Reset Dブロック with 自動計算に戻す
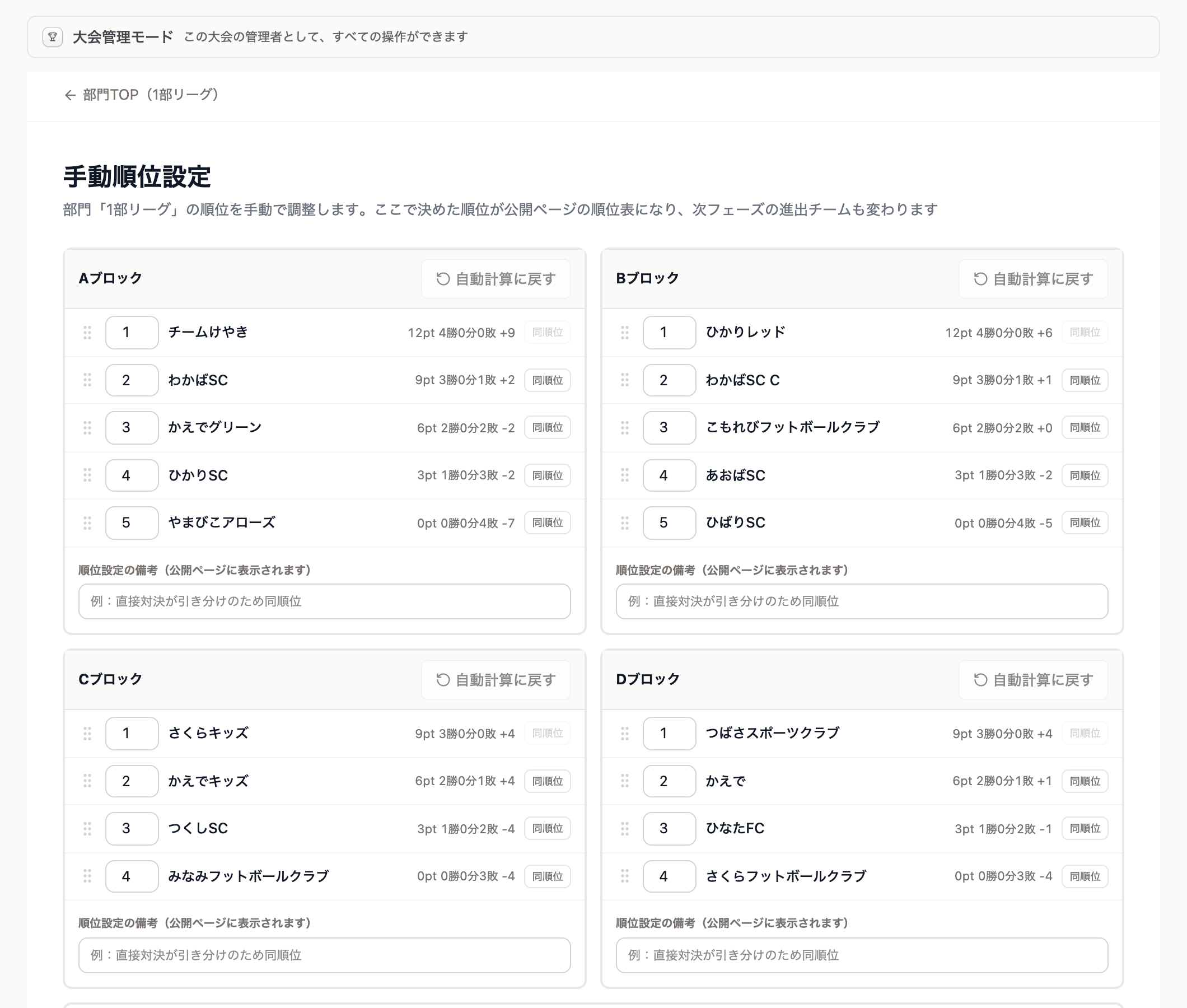1187x1008 pixels. tap(1034, 679)
